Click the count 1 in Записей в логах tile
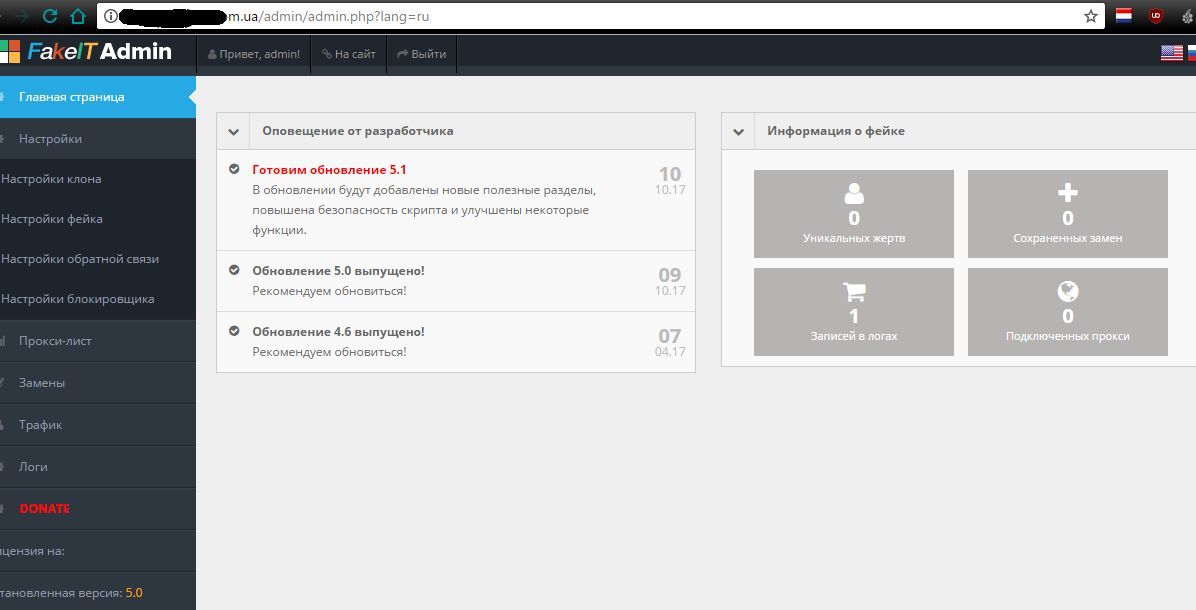This screenshot has height=610, width=1196. (854, 316)
